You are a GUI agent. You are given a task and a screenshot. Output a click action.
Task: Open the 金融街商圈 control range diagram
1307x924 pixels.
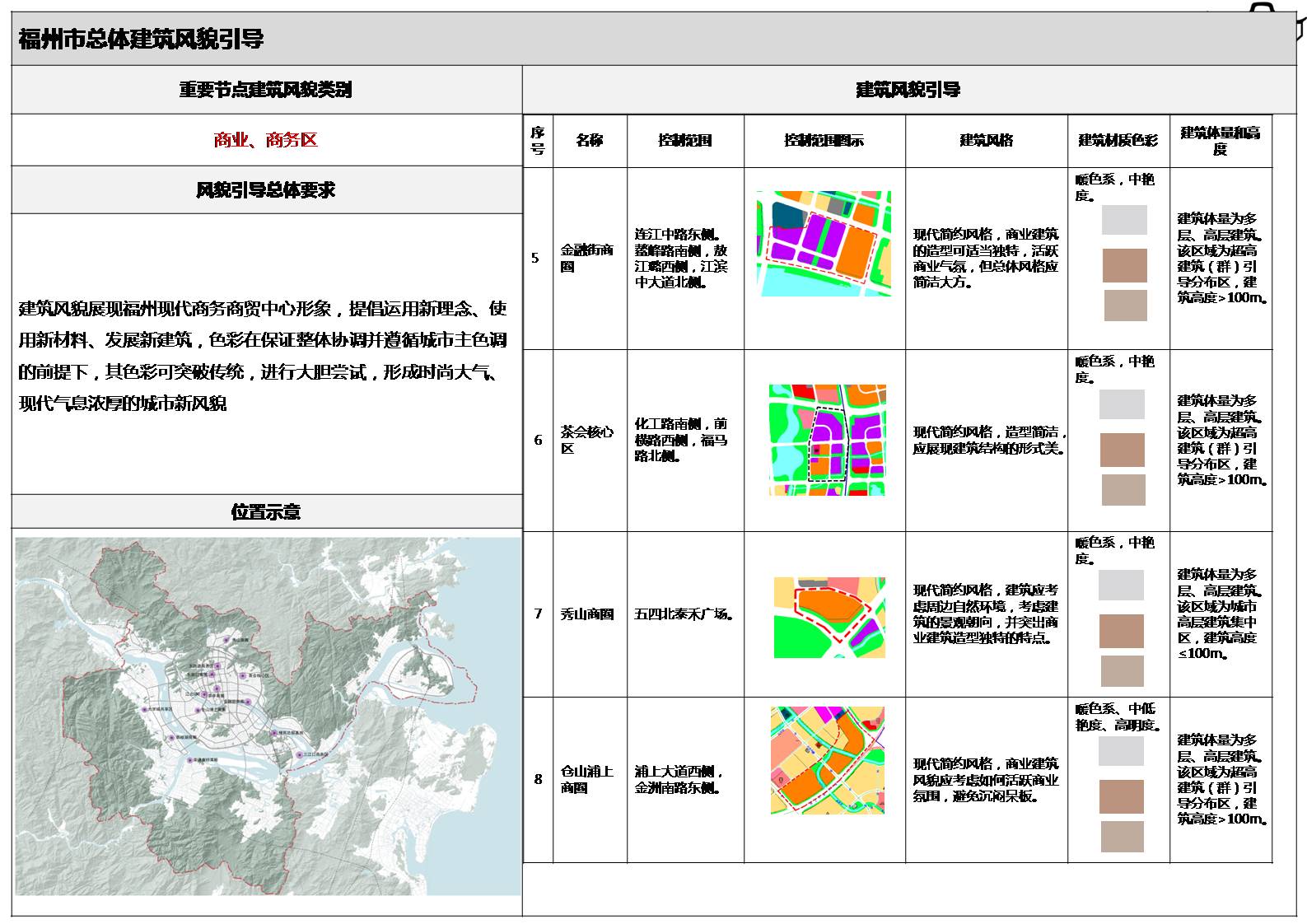click(x=824, y=244)
